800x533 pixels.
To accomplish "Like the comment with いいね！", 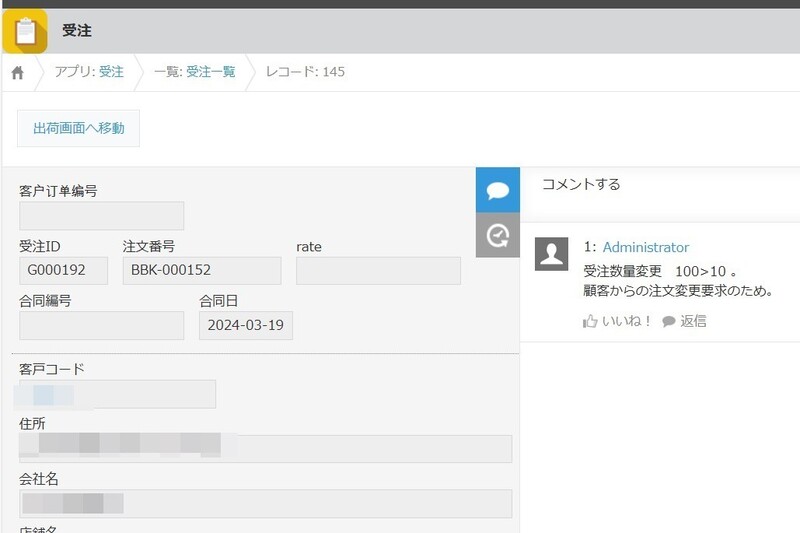I will 617,321.
